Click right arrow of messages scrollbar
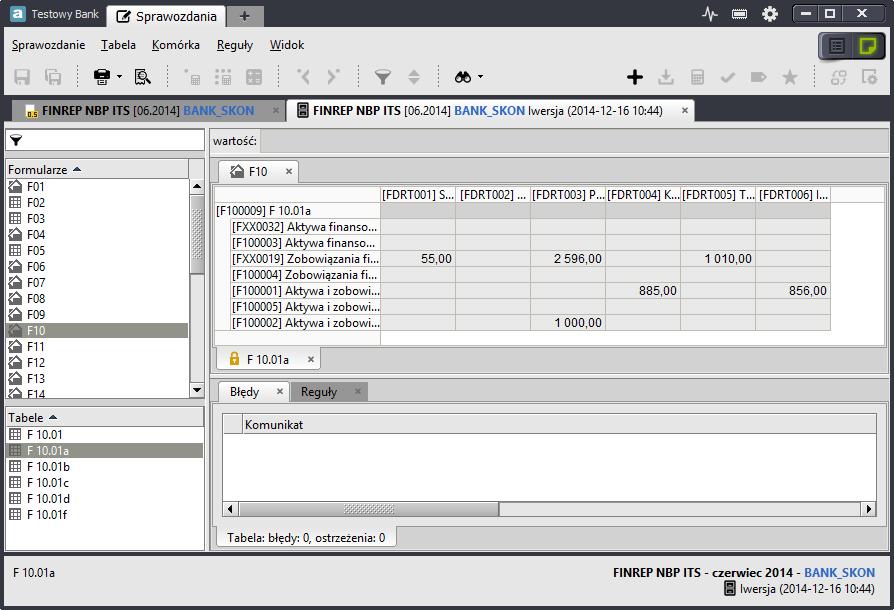894x610 pixels. tap(868, 509)
